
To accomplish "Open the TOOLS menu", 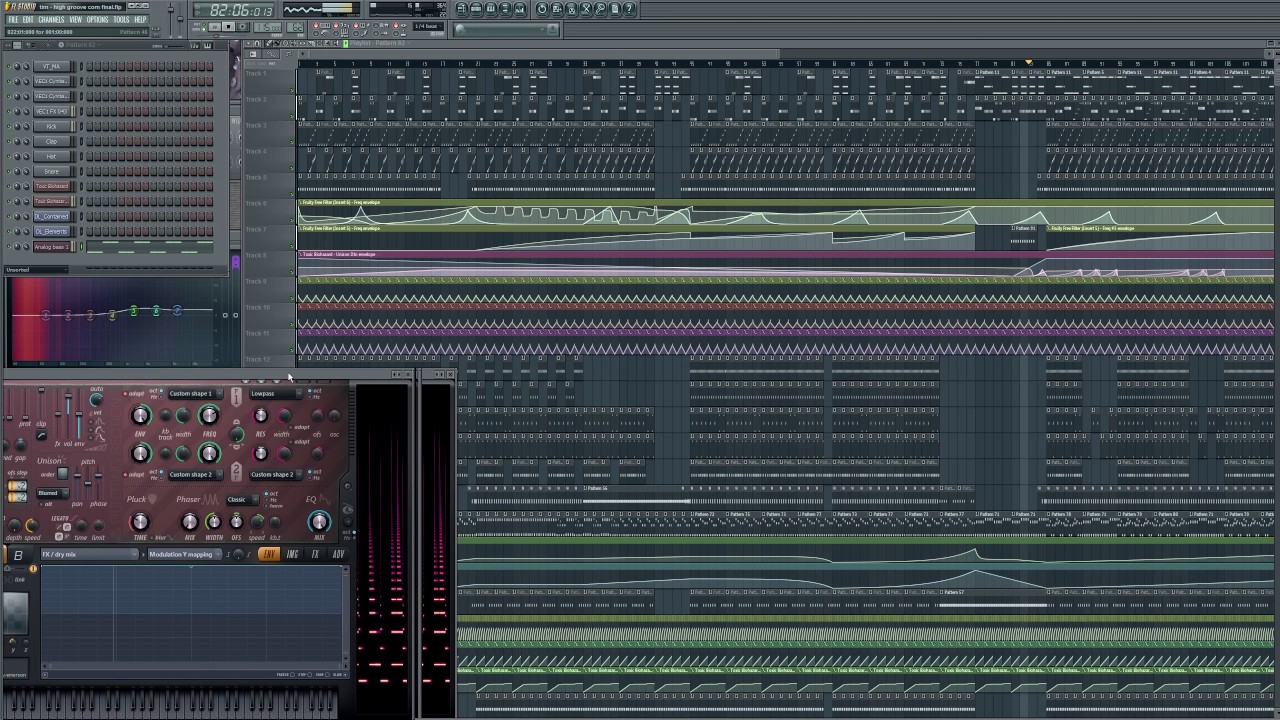I will click(121, 19).
